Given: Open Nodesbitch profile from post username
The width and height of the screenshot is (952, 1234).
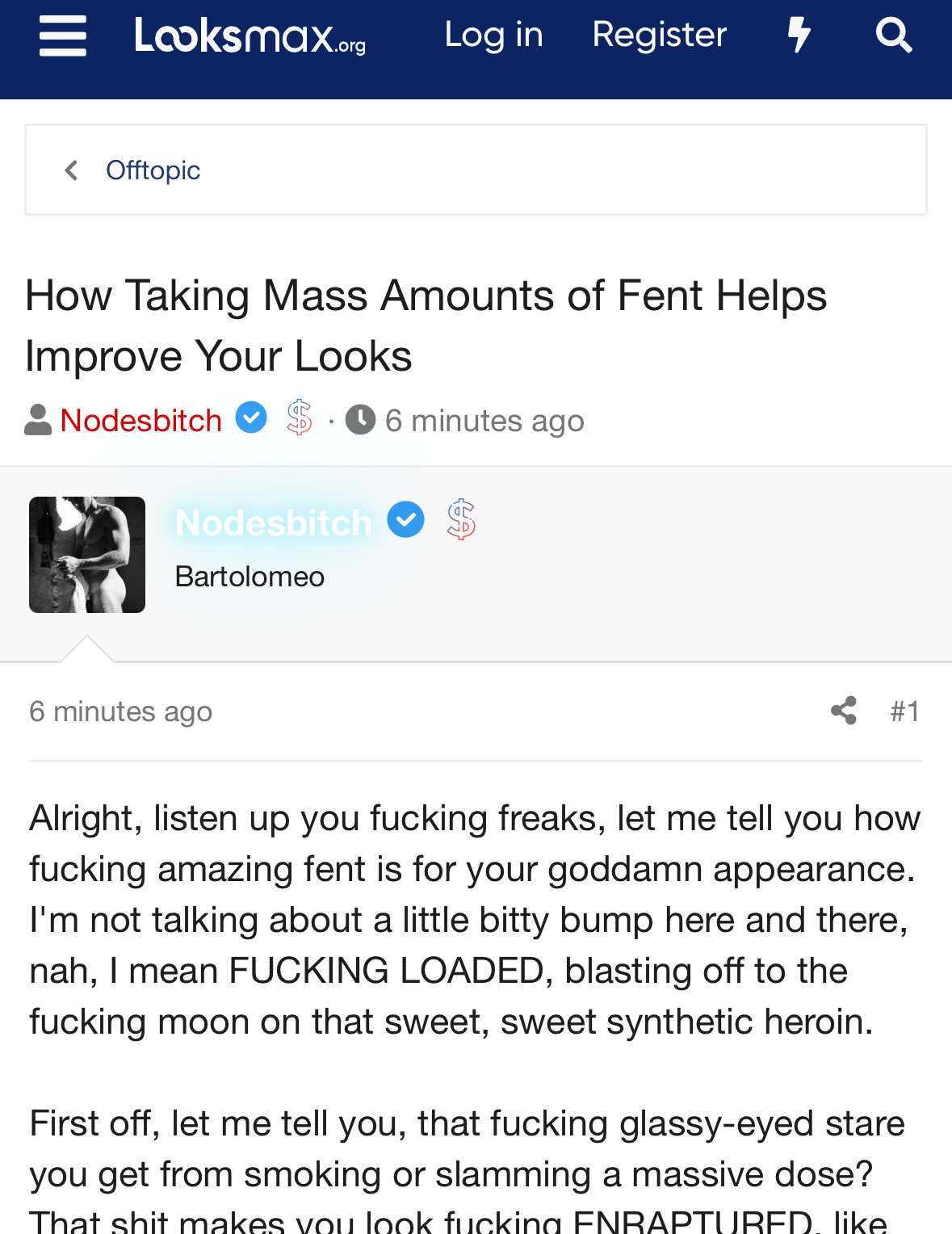Looking at the screenshot, I should [x=273, y=523].
